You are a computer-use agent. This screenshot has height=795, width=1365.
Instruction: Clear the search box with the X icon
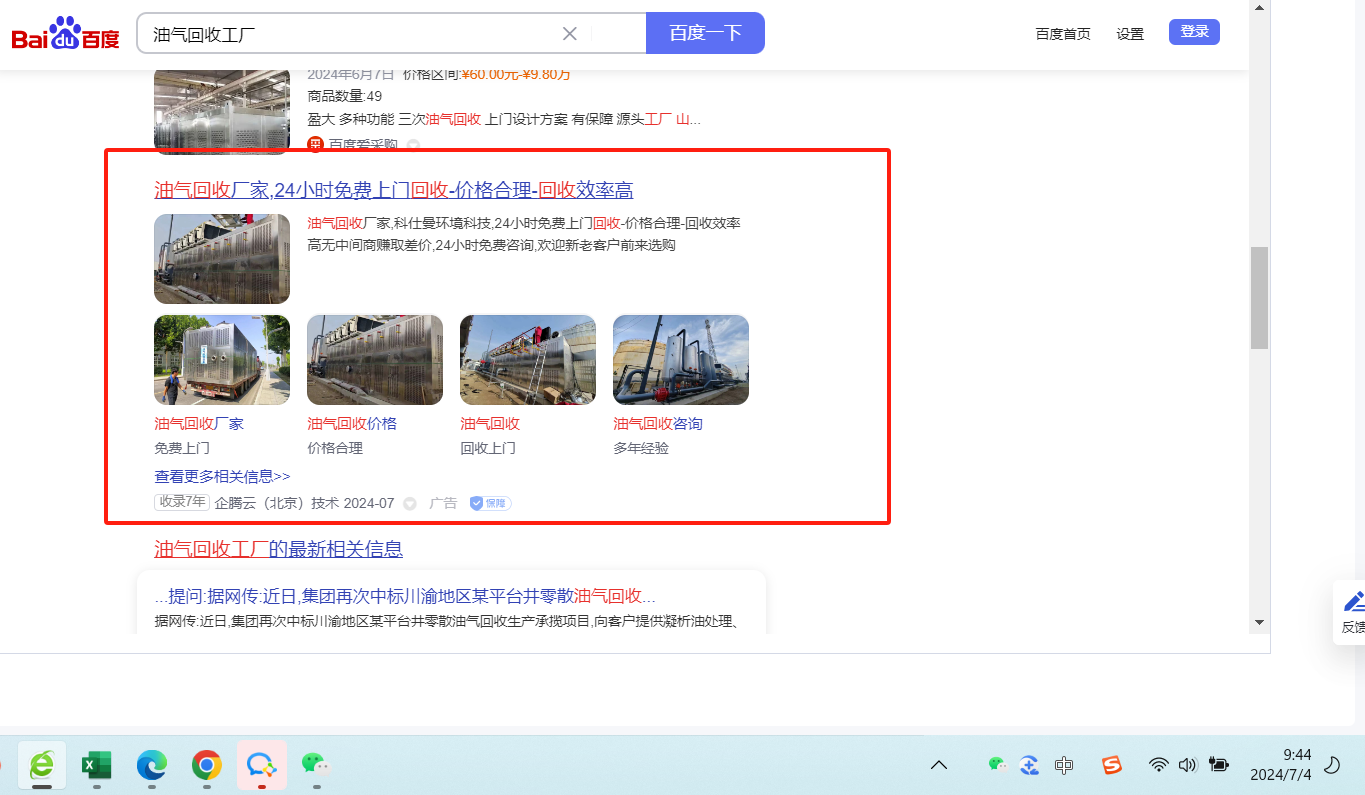click(x=570, y=33)
